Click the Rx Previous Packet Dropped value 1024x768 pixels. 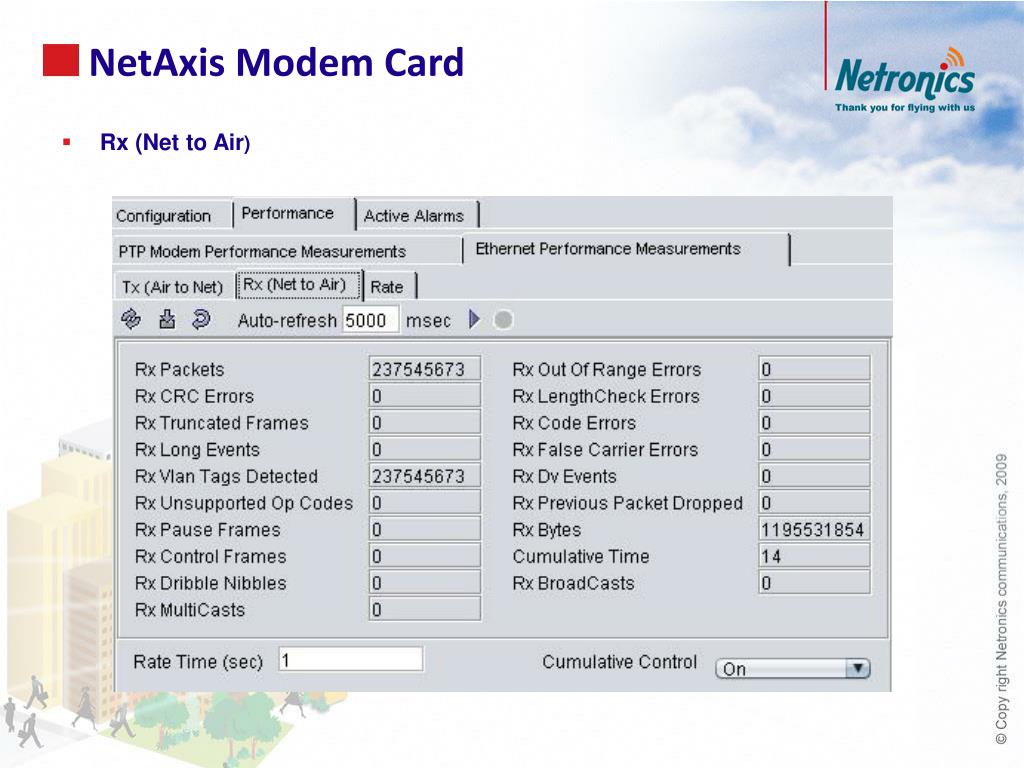tap(814, 503)
